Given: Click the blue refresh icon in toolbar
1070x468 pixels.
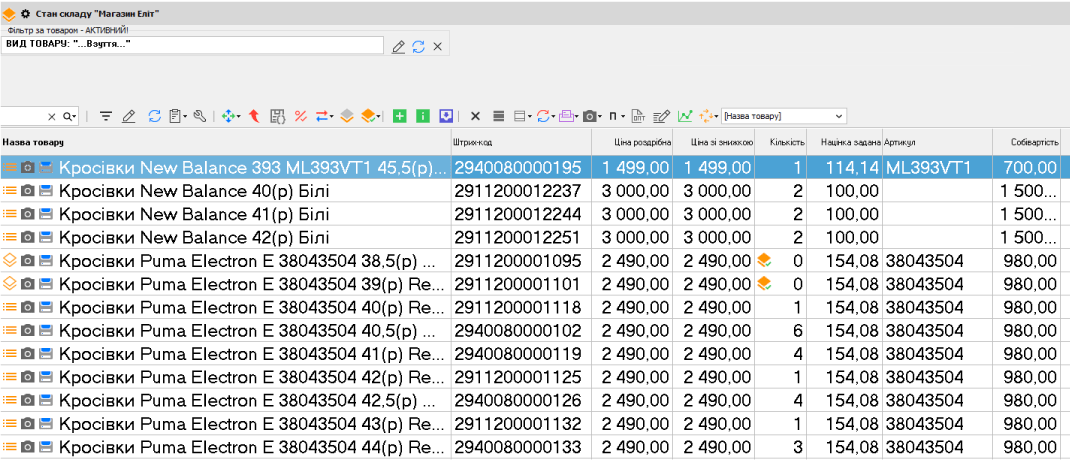Looking at the screenshot, I should click(x=154, y=117).
